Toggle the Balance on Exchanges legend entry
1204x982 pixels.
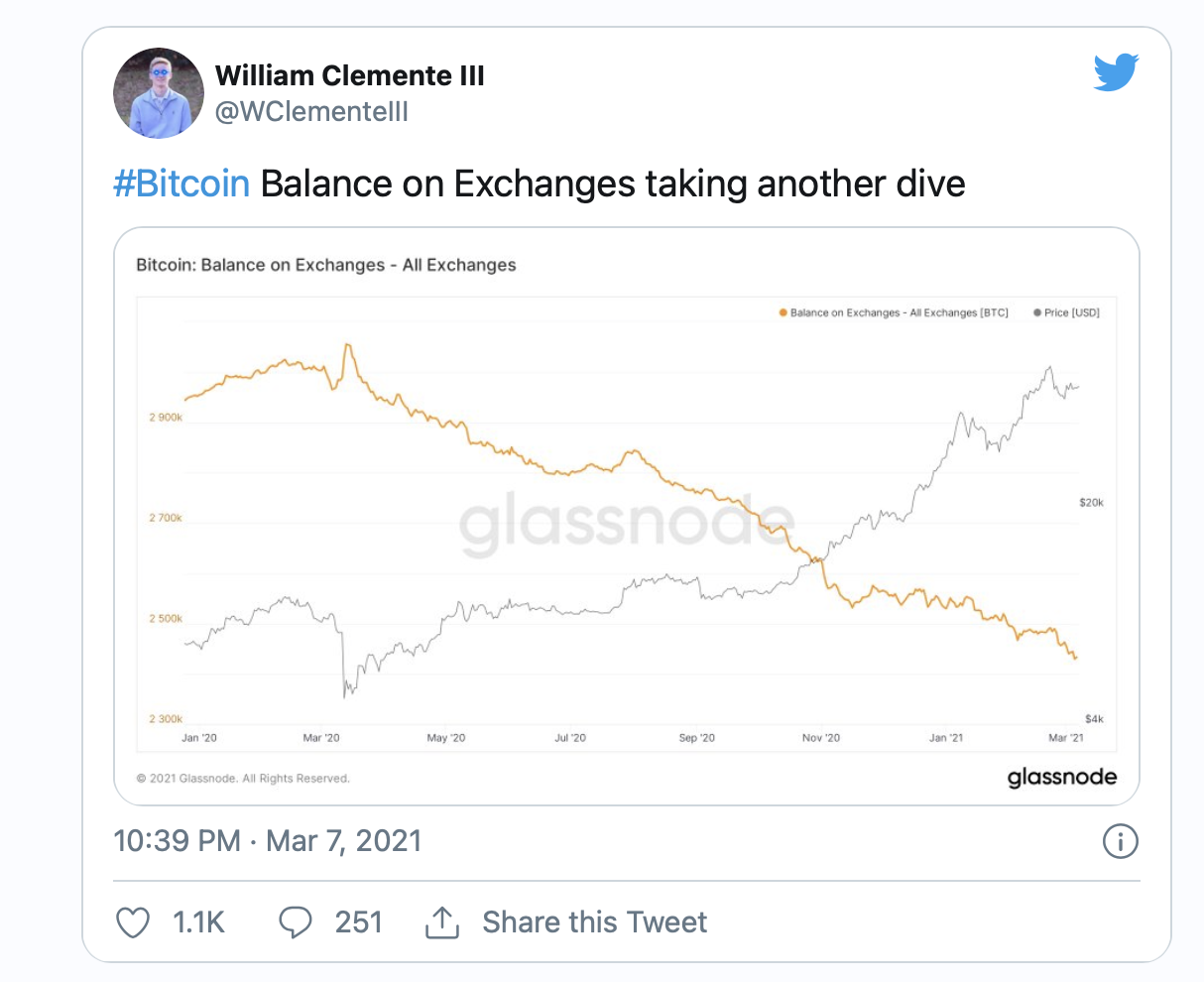[x=899, y=312]
